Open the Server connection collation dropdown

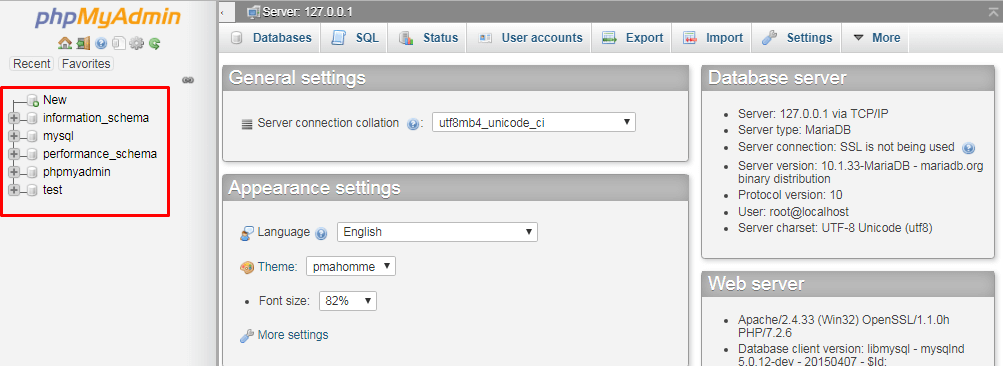tap(533, 122)
